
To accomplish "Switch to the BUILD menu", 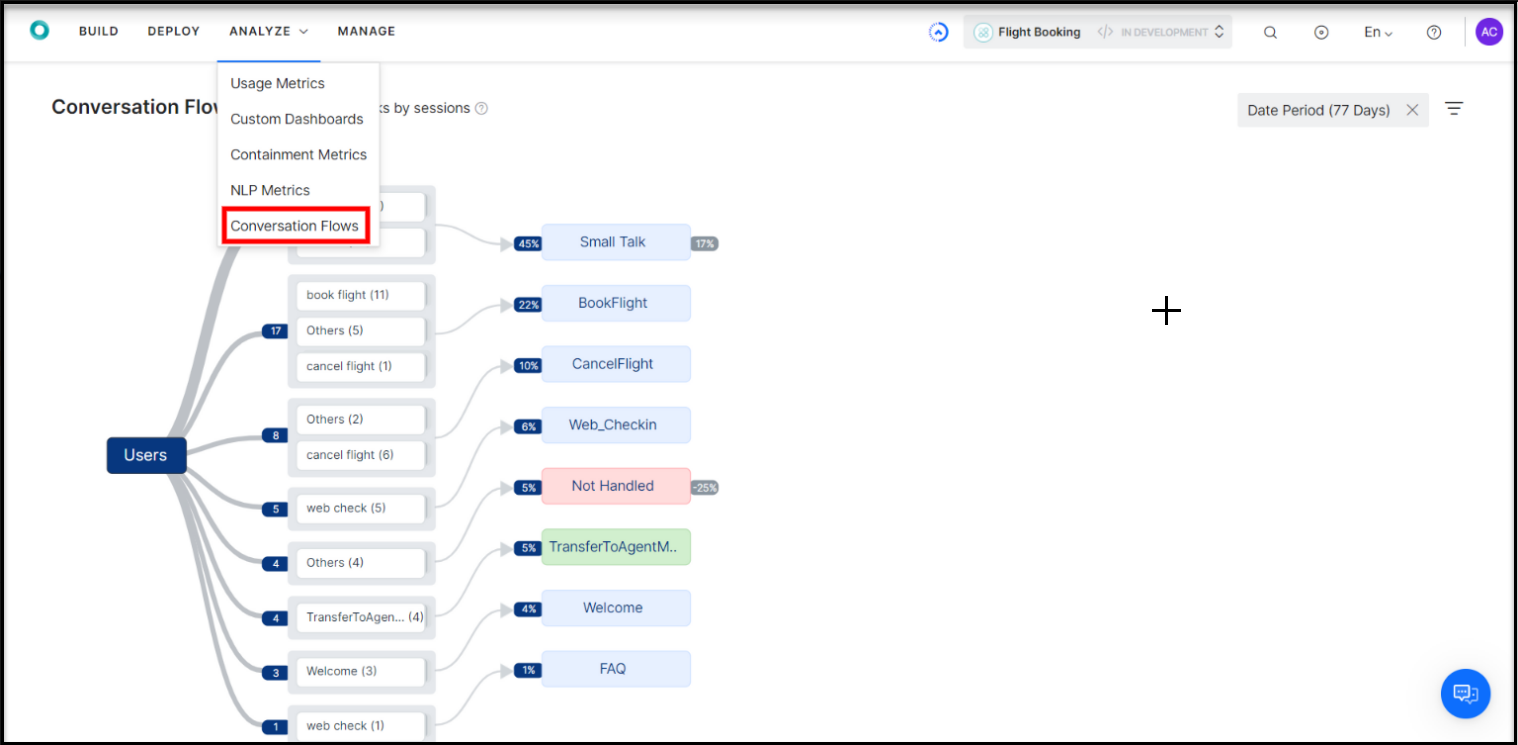I will coord(98,31).
